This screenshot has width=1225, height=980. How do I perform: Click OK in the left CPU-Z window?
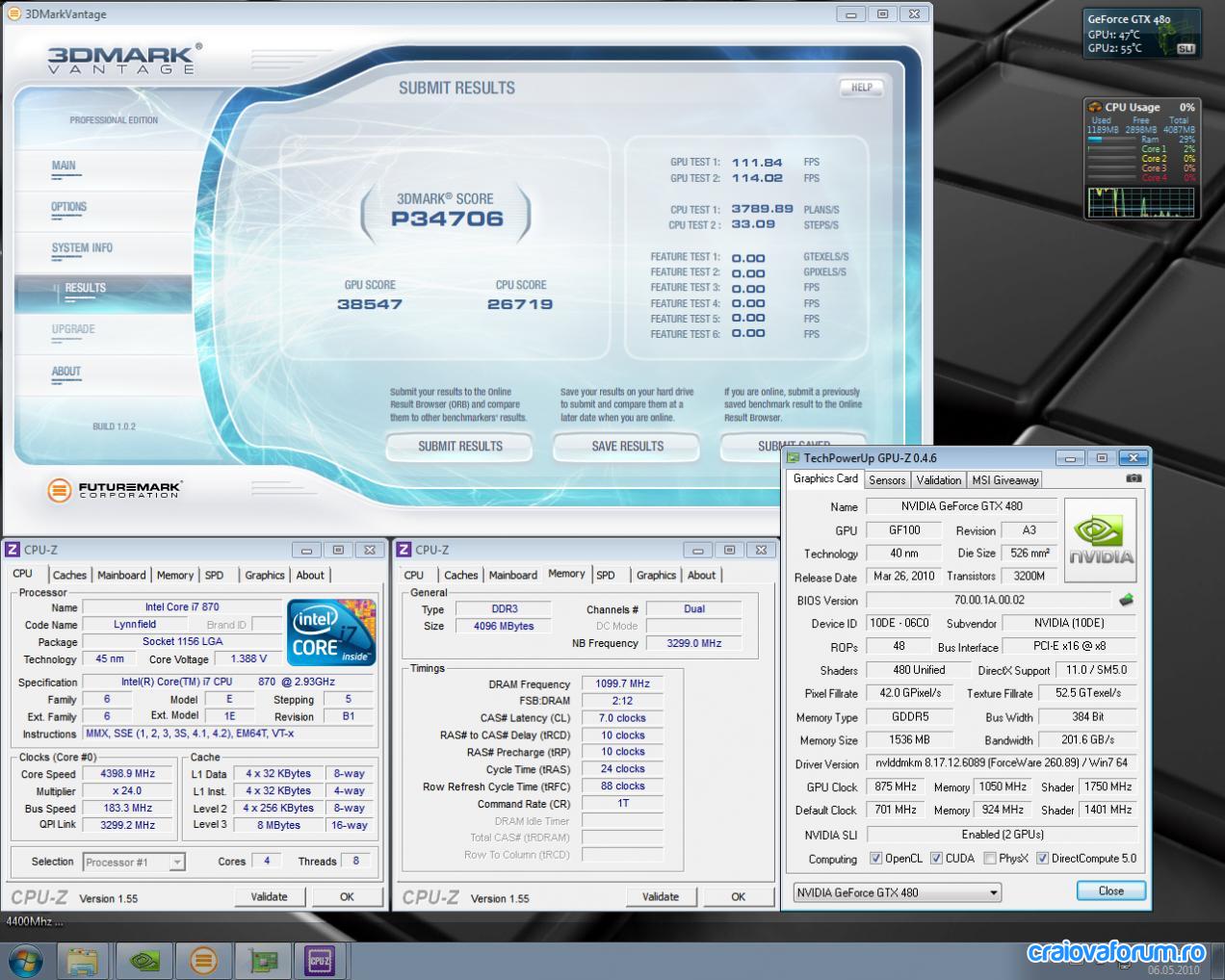pyautogui.click(x=347, y=896)
